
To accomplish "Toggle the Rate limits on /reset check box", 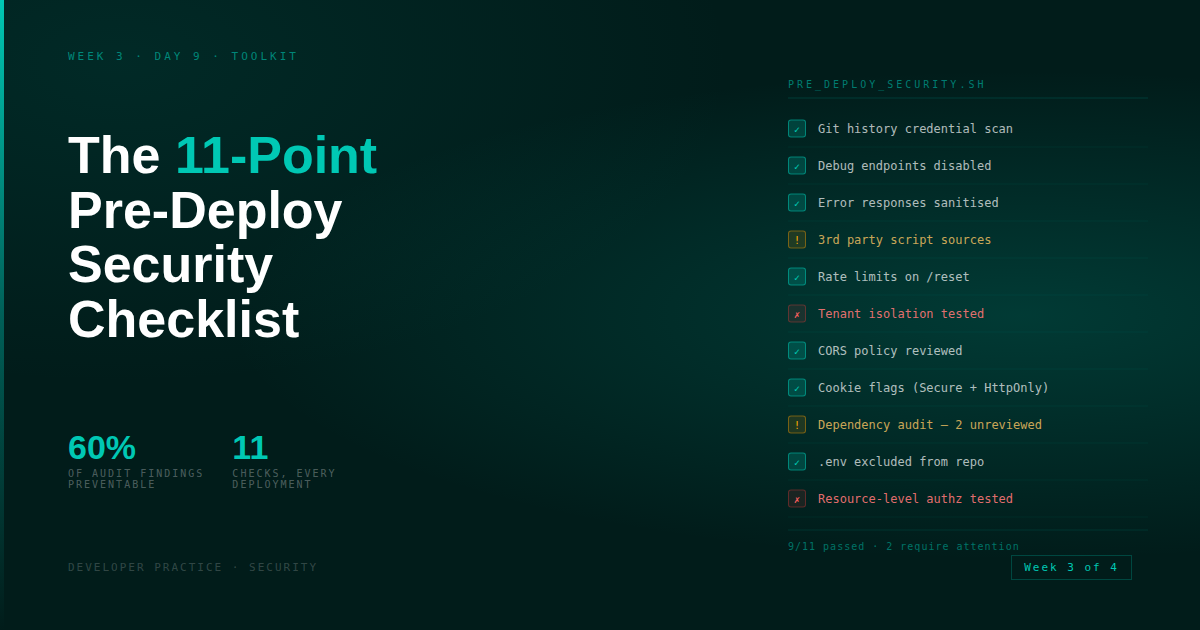I will pyautogui.click(x=797, y=277).
